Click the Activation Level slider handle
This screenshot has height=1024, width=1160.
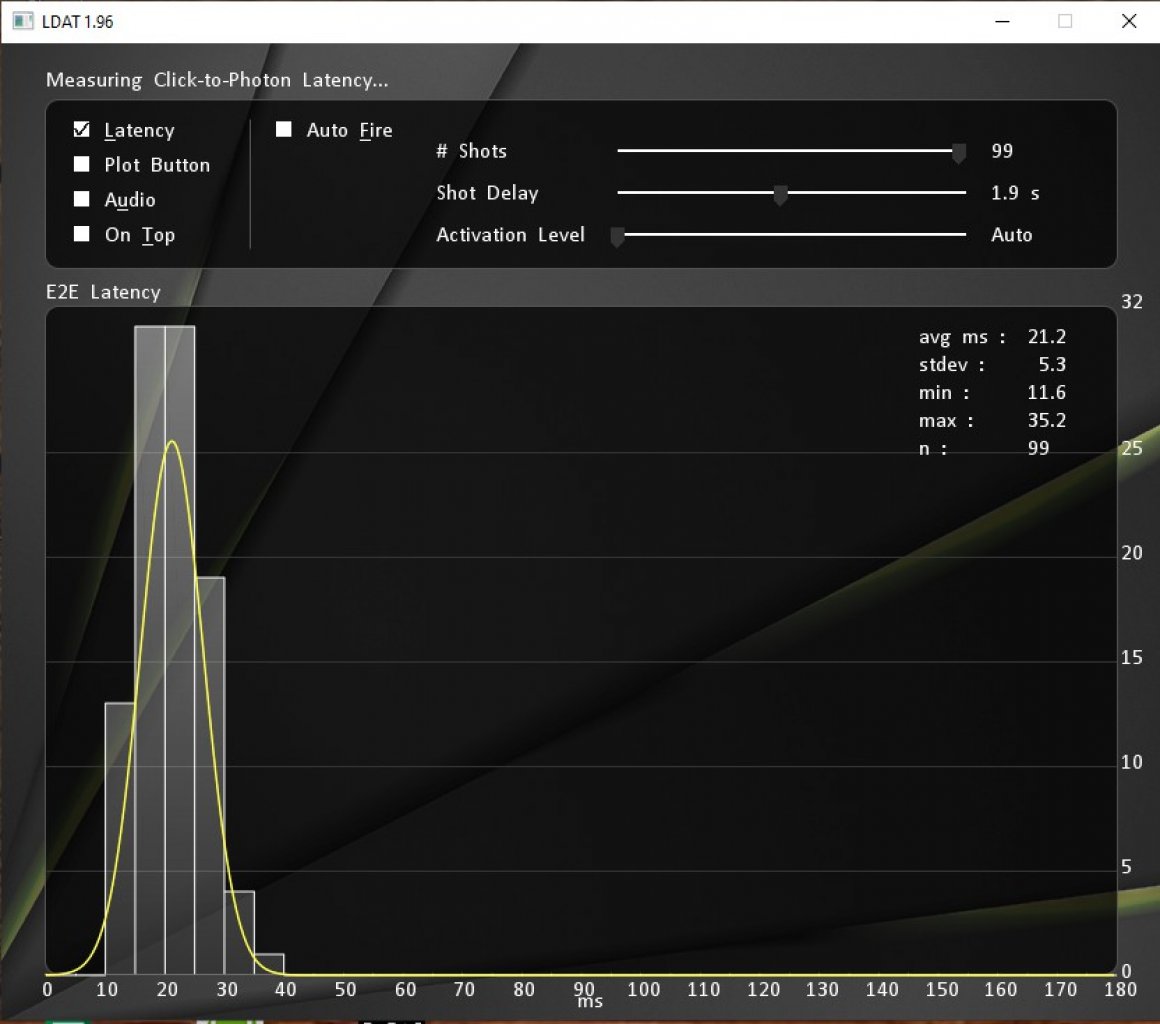pyautogui.click(x=617, y=237)
